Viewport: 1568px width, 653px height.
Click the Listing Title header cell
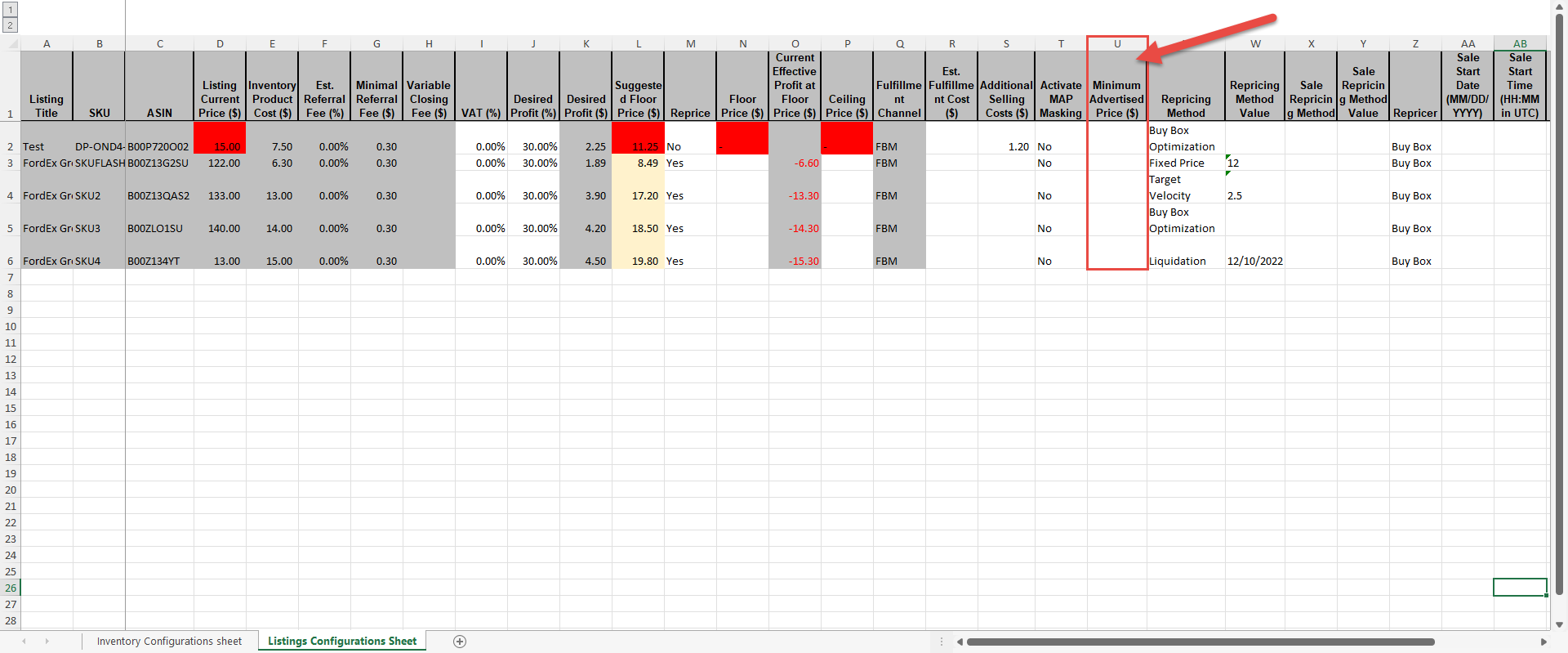point(47,86)
